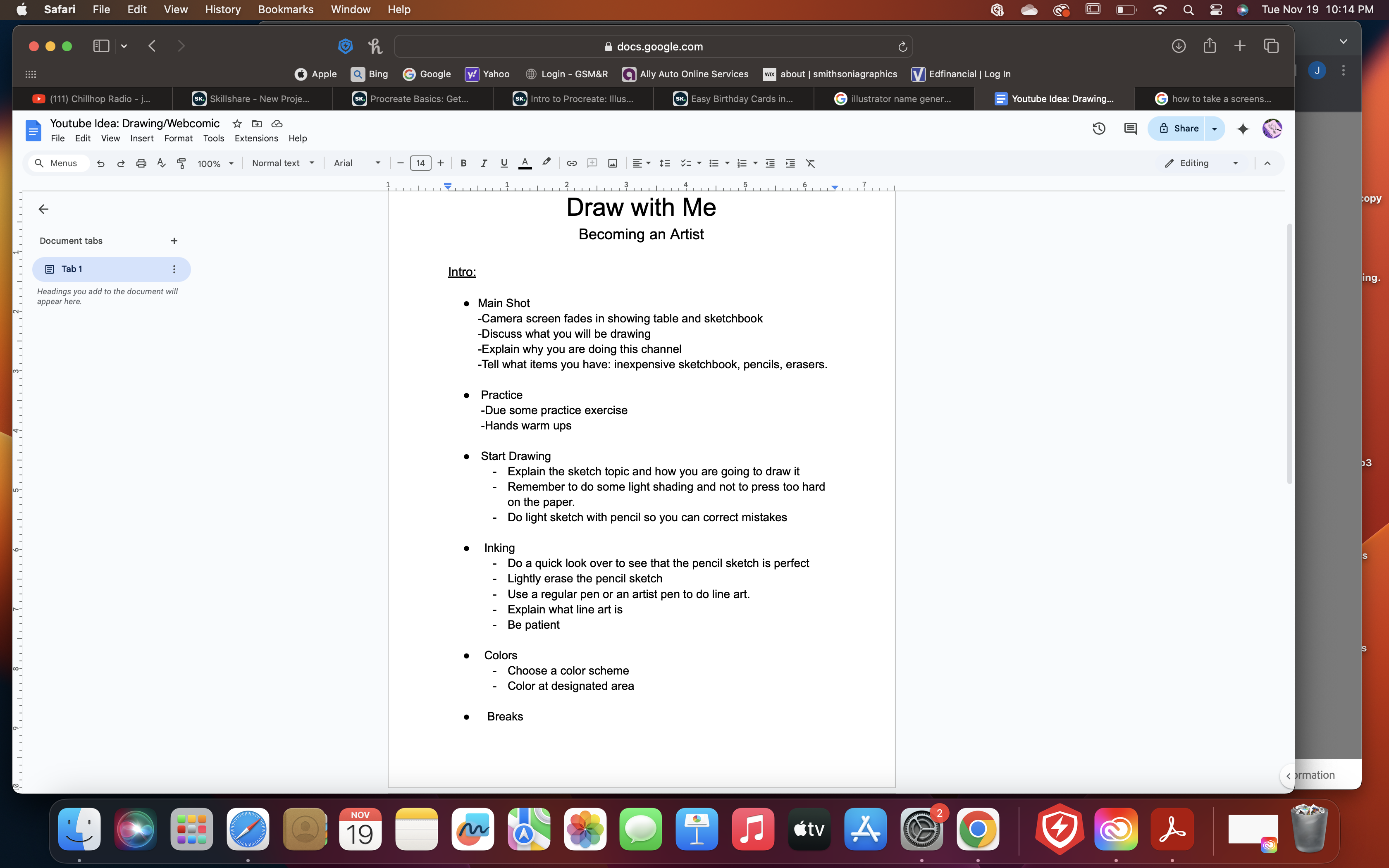Image resolution: width=1389 pixels, height=868 pixels.
Task: Toggle Bold formatting
Action: coord(463,164)
